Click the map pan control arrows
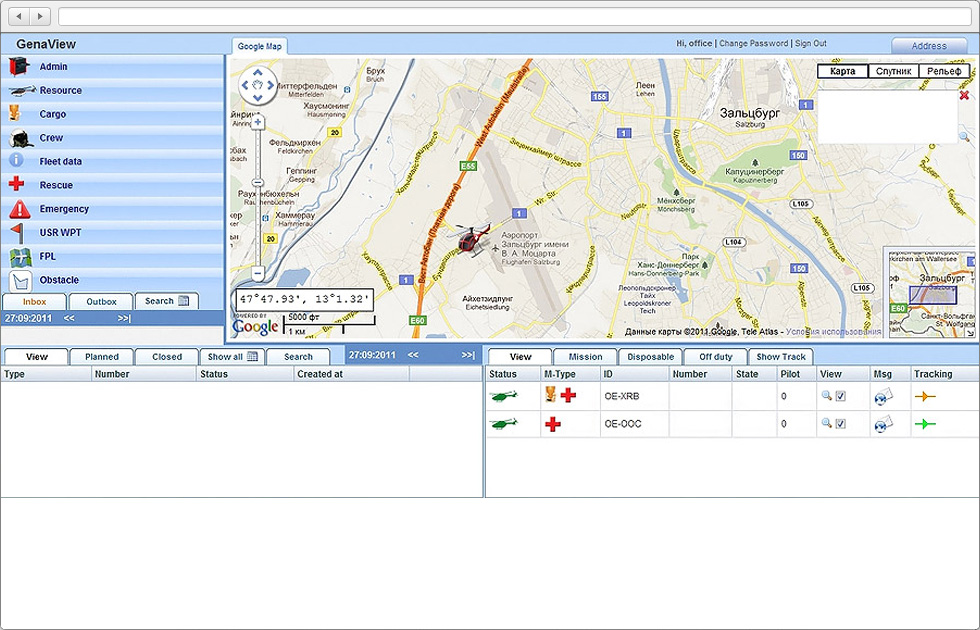 (258, 85)
